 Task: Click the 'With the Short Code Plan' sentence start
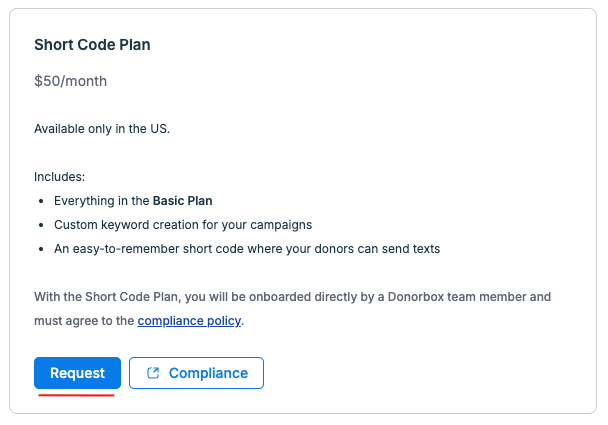point(106,297)
